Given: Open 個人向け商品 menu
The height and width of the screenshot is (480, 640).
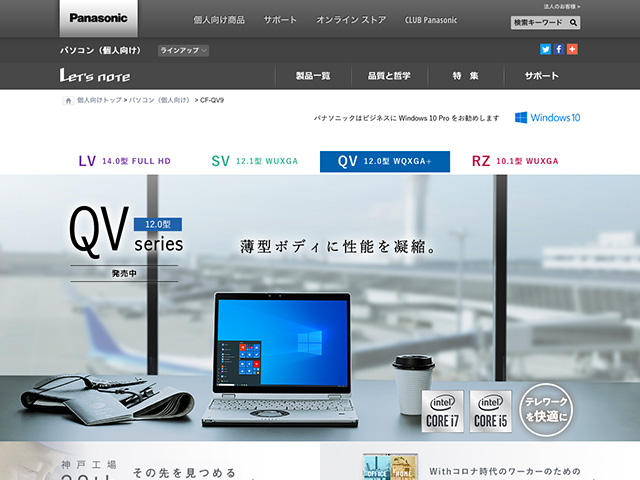Looking at the screenshot, I should pos(219,20).
